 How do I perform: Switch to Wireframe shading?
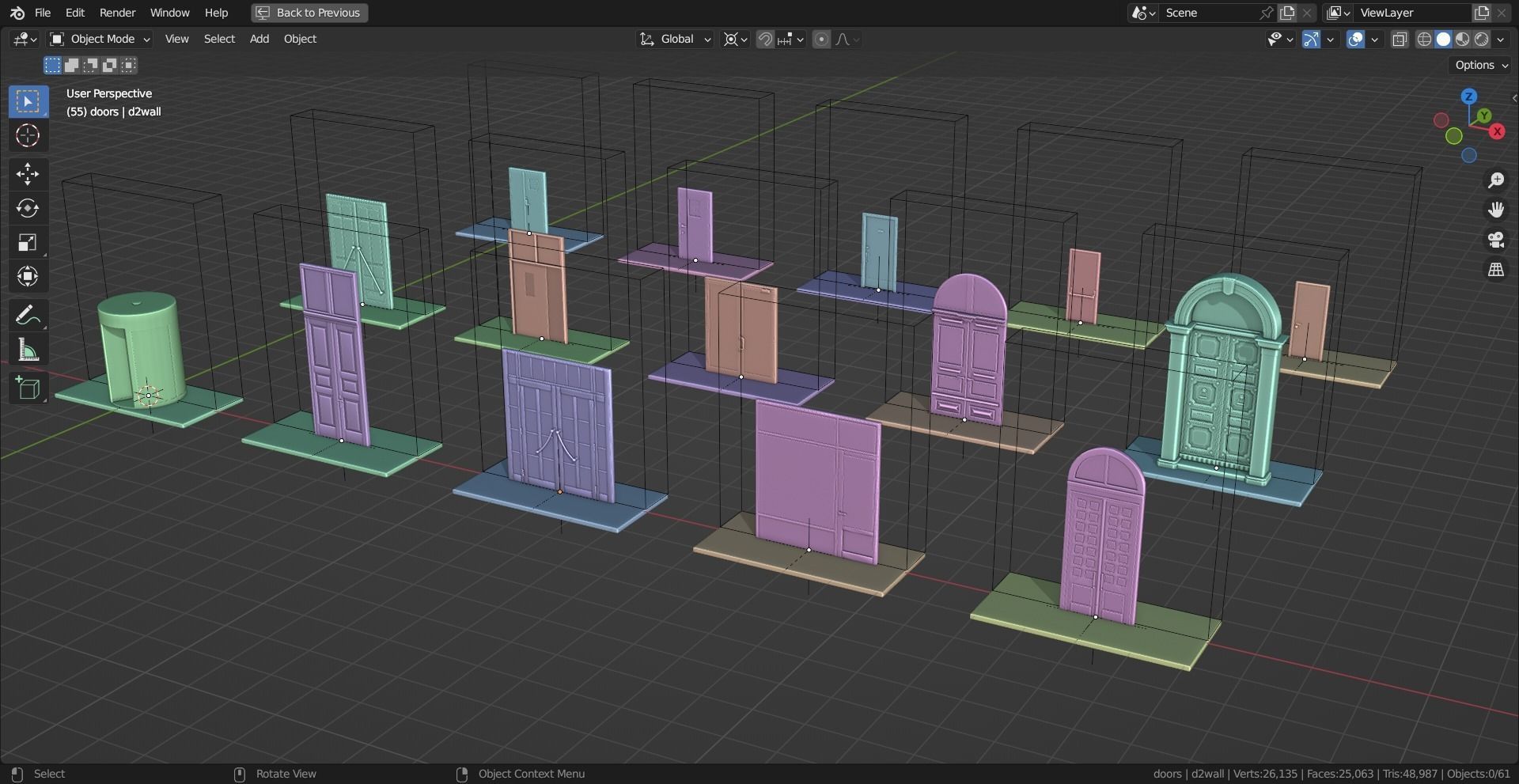tap(1425, 39)
